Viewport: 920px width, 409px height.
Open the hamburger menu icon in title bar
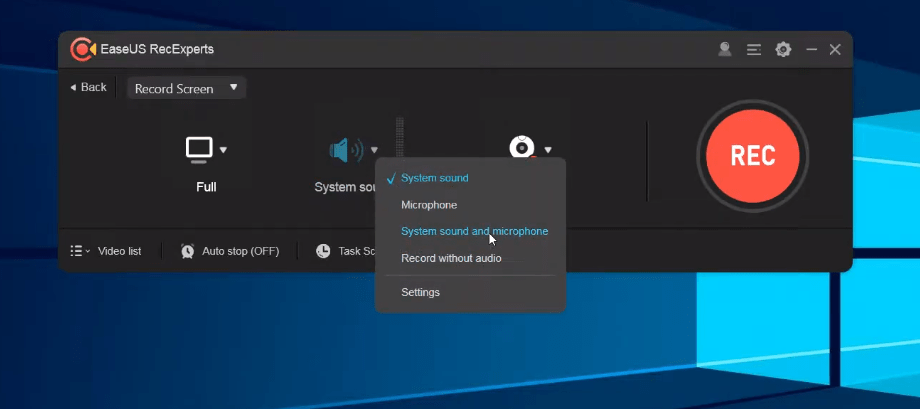[x=754, y=50]
